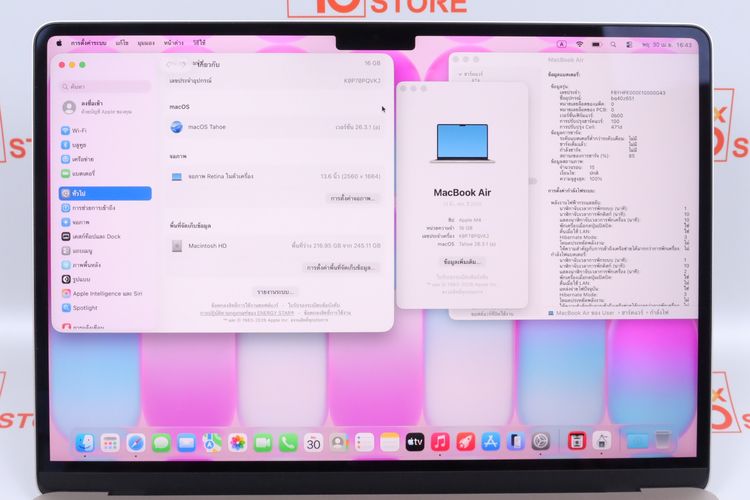Click the System Report (รายงานระบบ) button
The width and height of the screenshot is (750, 500).
point(275,292)
